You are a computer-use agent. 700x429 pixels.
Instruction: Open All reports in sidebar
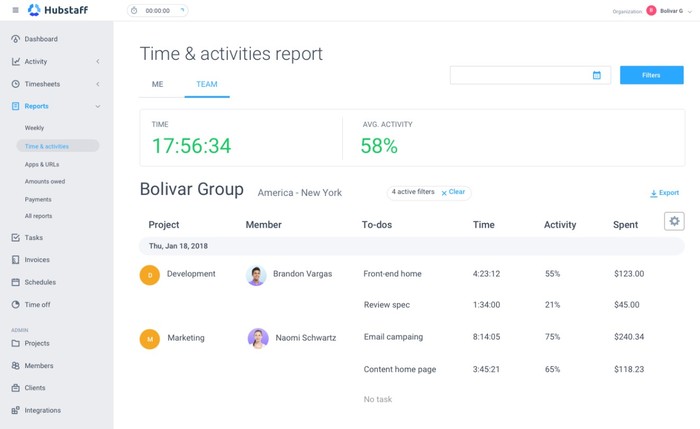pos(38,216)
